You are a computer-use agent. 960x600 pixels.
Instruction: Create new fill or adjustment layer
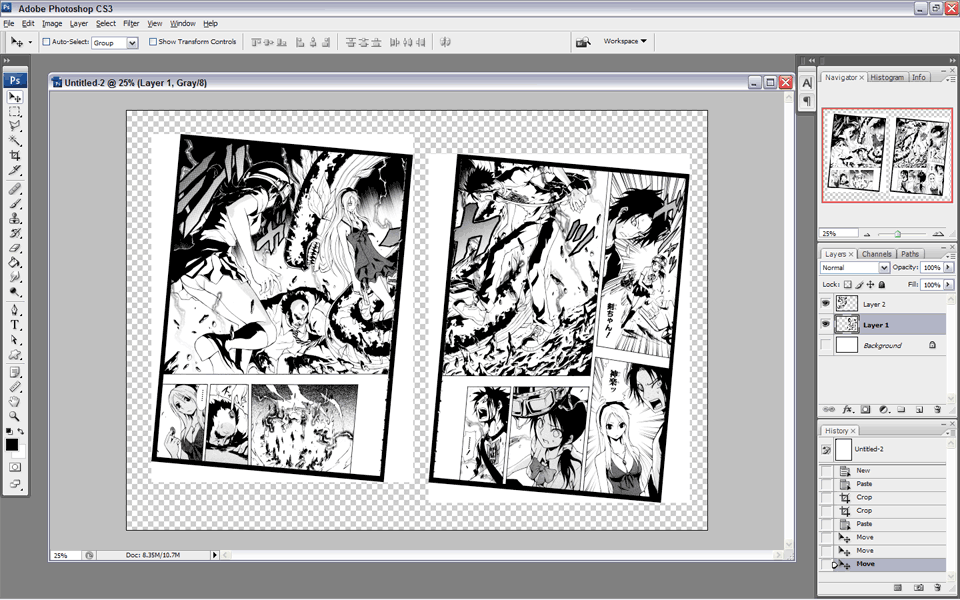click(x=883, y=409)
